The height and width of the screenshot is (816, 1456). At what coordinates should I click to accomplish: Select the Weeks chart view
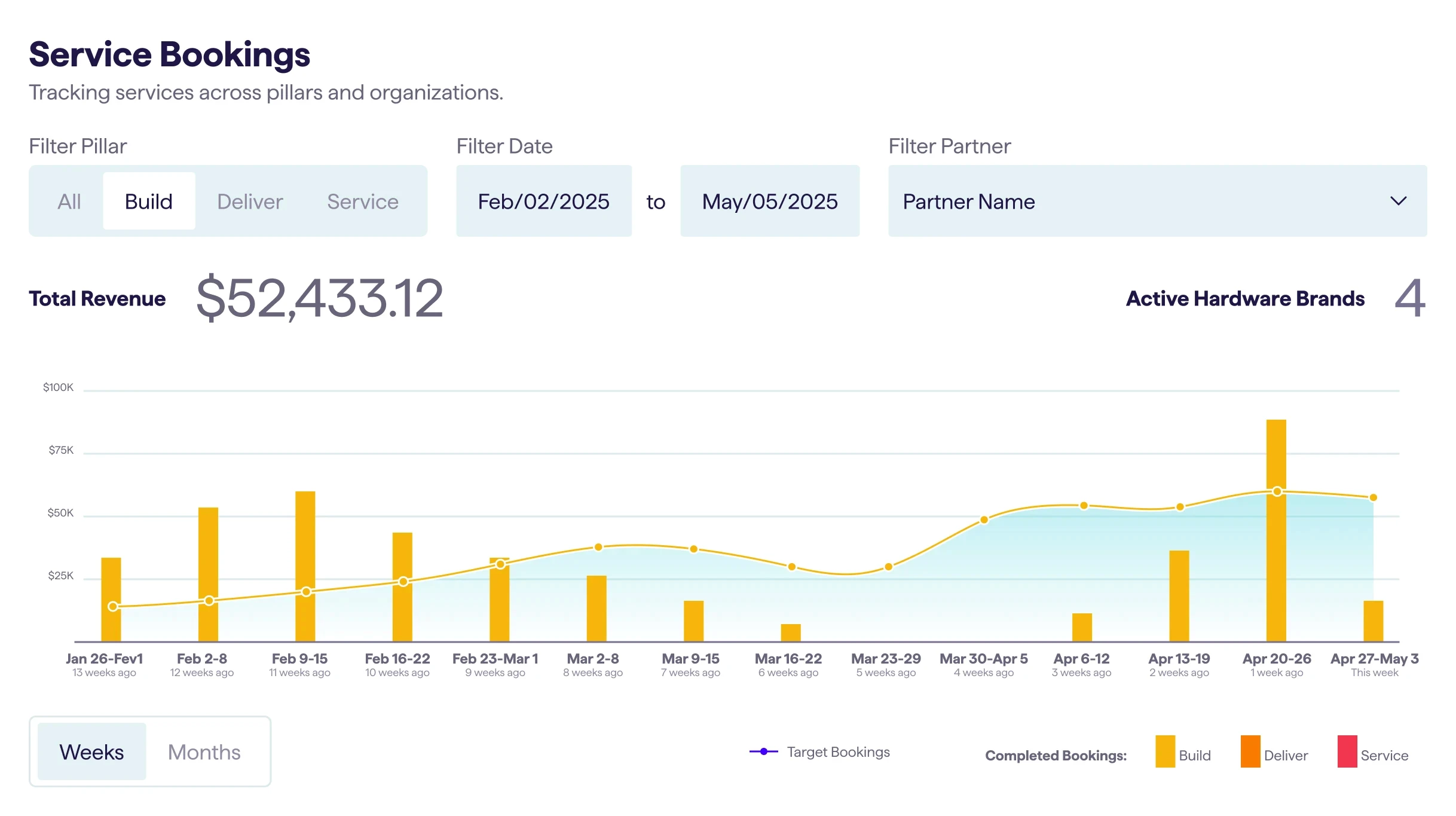coord(91,751)
